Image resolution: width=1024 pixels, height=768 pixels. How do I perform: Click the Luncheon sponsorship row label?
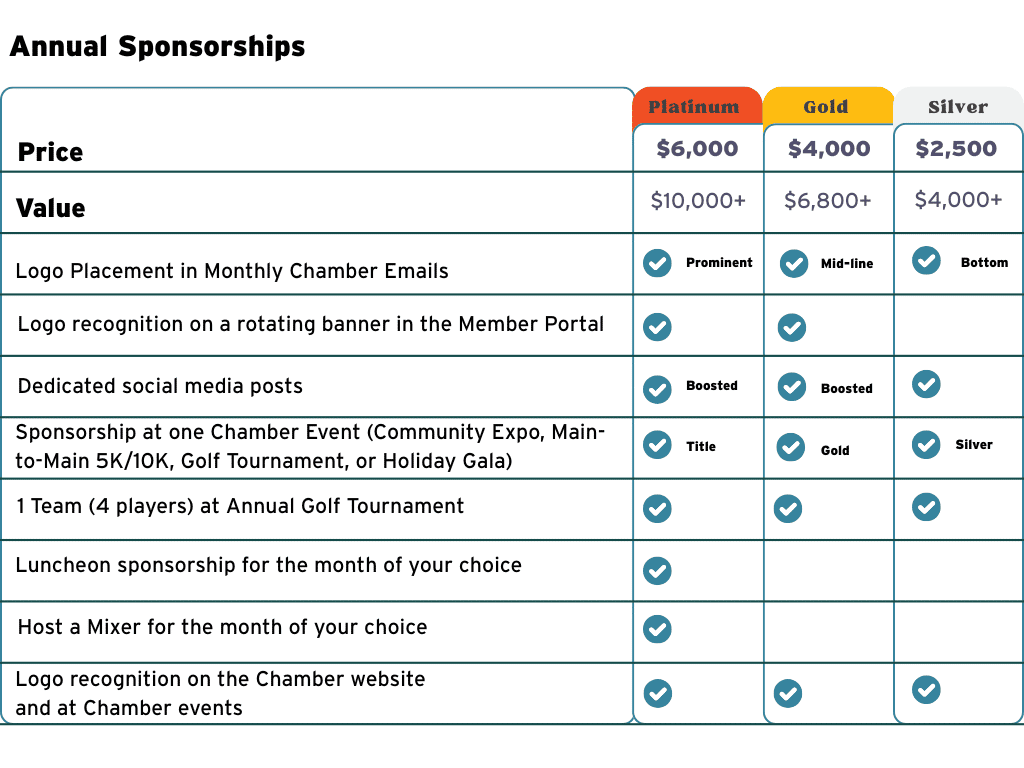click(269, 566)
